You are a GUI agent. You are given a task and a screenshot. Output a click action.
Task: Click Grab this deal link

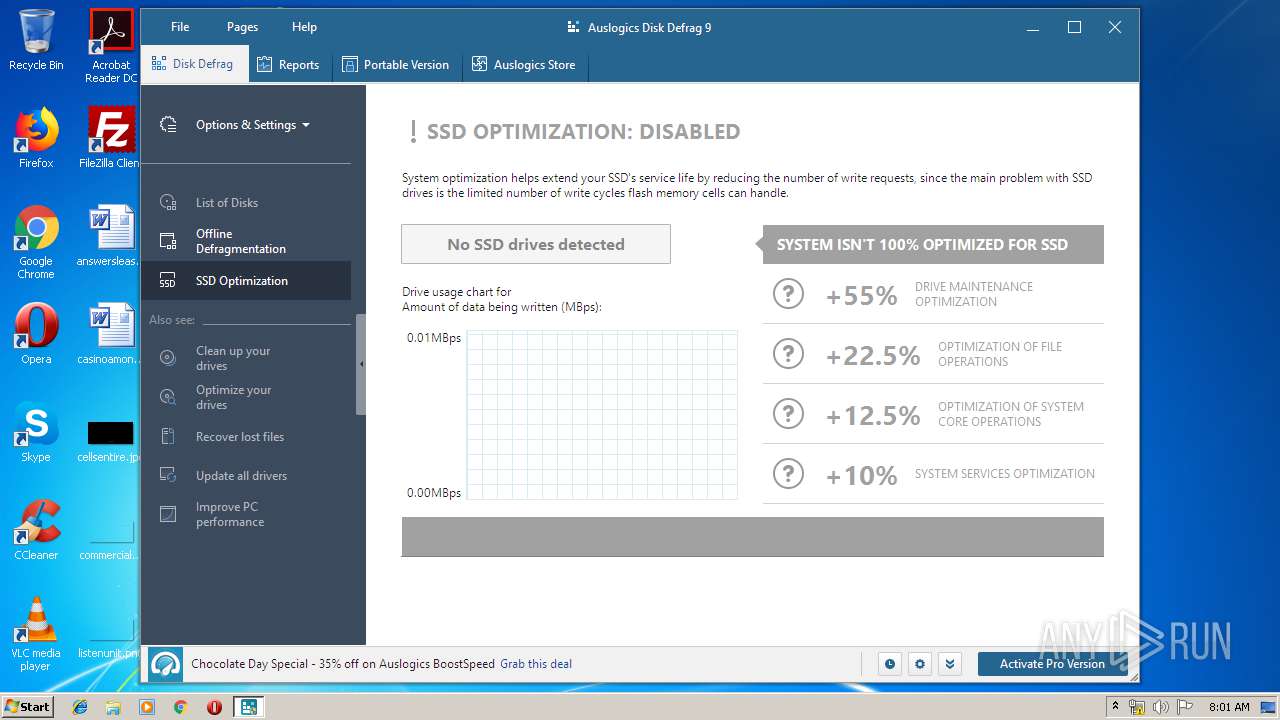coord(536,664)
